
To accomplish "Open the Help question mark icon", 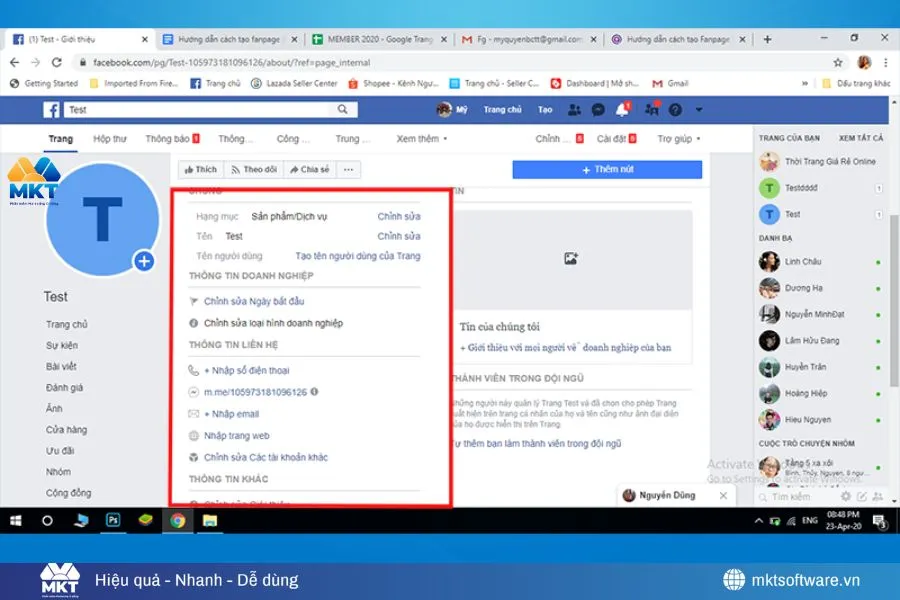I will tap(674, 108).
